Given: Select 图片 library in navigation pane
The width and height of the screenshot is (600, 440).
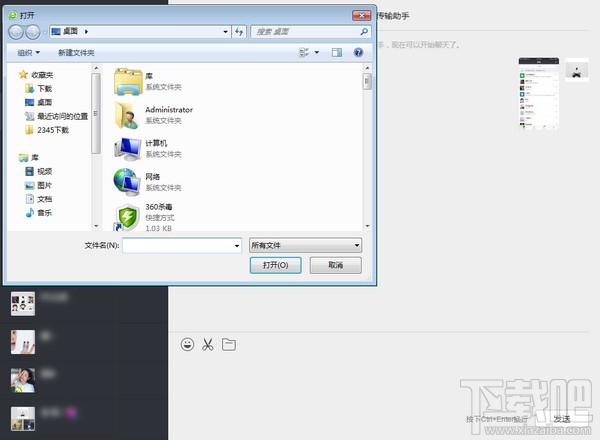Looking at the screenshot, I should (x=39, y=185).
